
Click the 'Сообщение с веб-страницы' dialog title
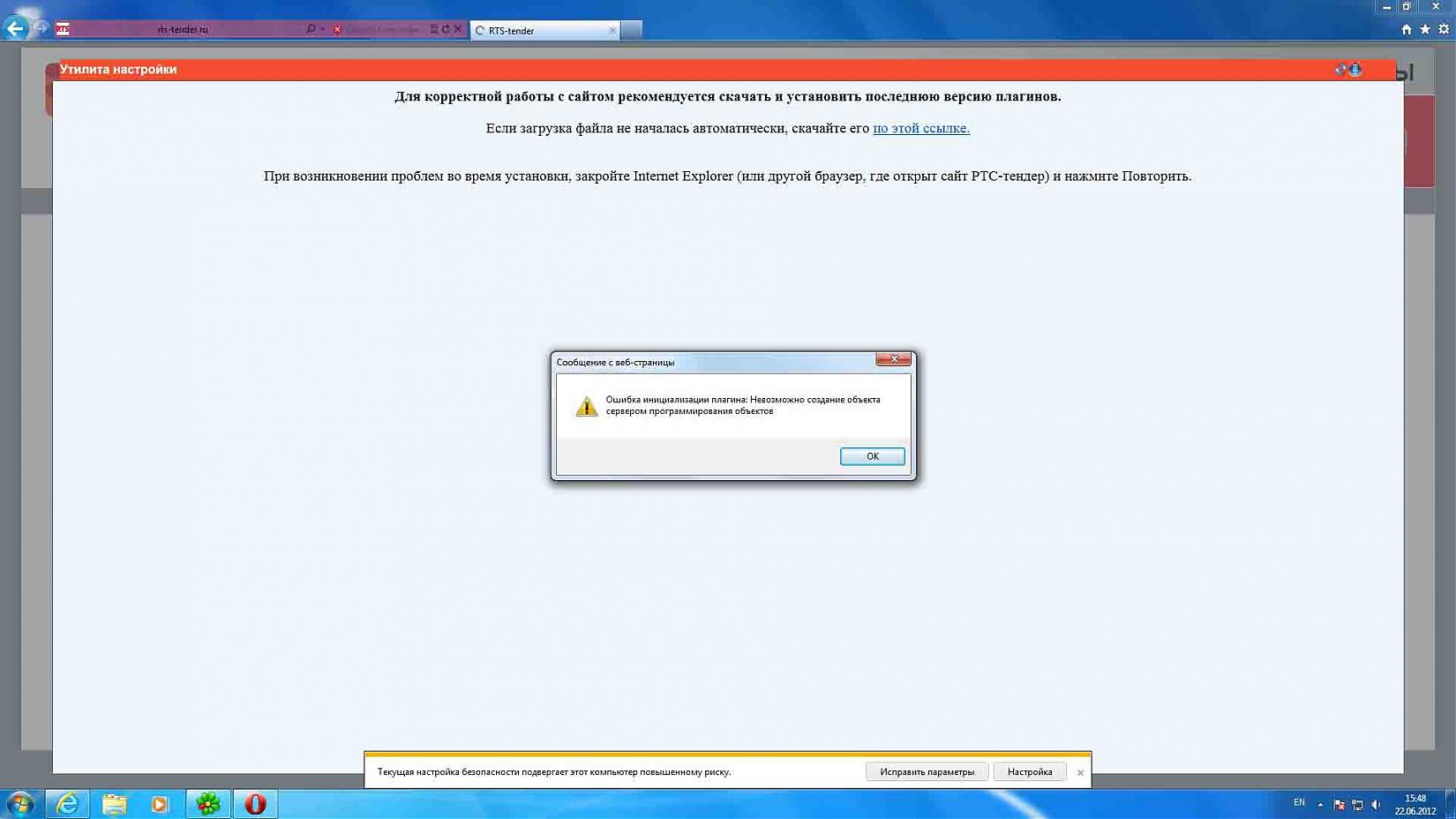coord(615,362)
